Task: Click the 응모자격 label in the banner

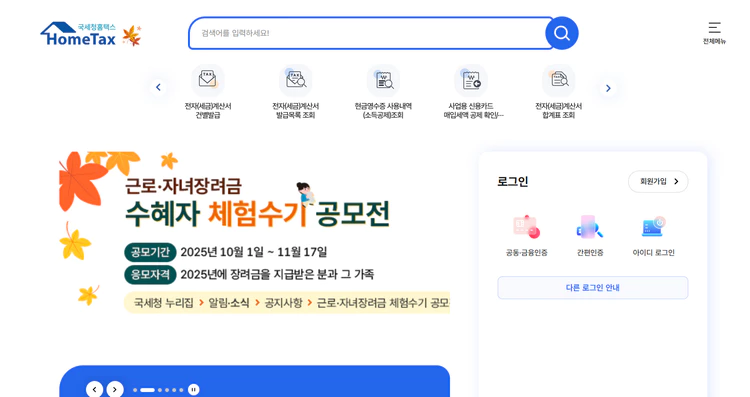Action: [150, 275]
